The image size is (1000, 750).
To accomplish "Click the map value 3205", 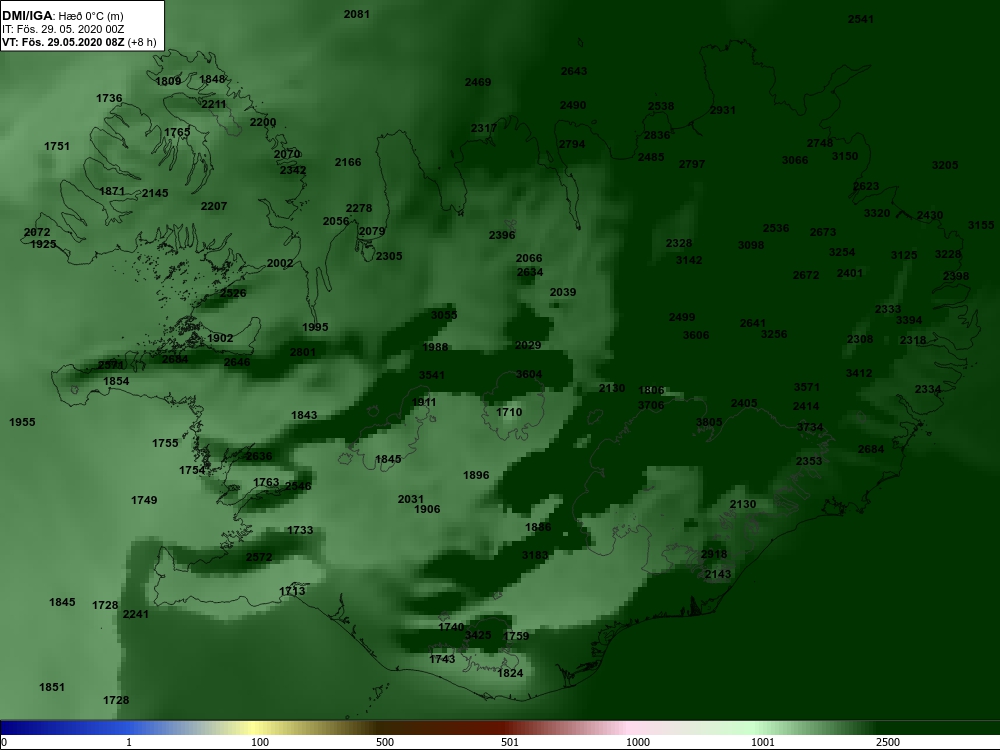I will 945,165.
